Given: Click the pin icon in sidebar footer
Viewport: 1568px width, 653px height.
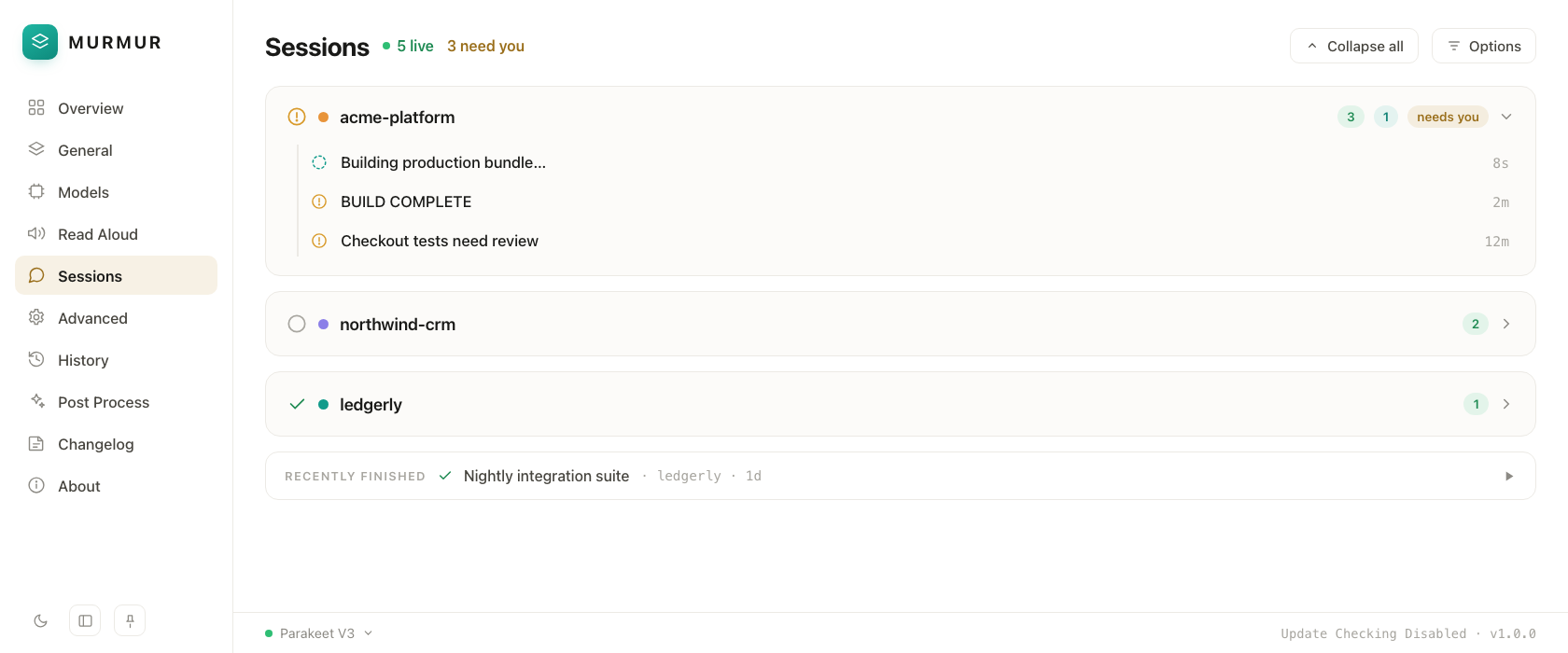Looking at the screenshot, I should tap(130, 621).
